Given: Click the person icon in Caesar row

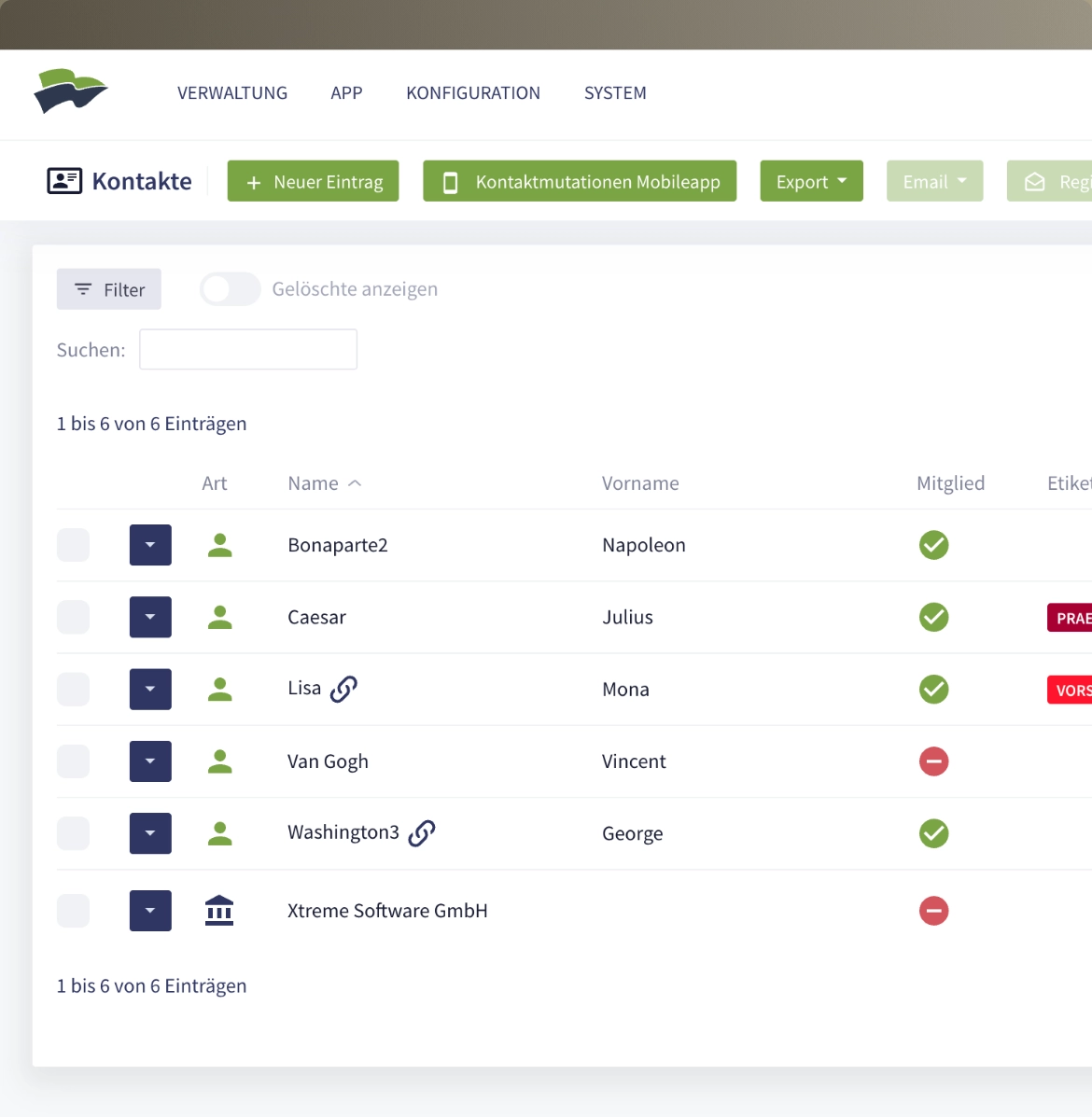Looking at the screenshot, I should 219,617.
